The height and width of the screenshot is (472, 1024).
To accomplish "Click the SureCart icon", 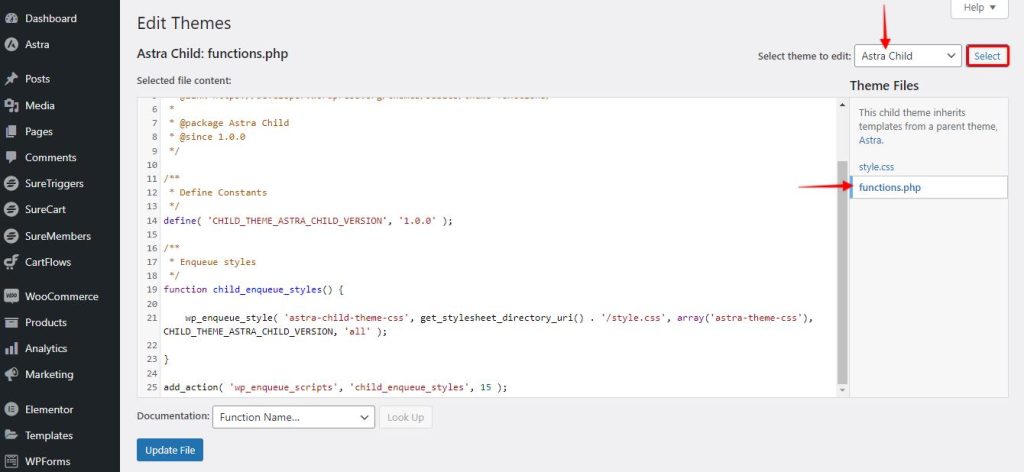I will point(11,210).
